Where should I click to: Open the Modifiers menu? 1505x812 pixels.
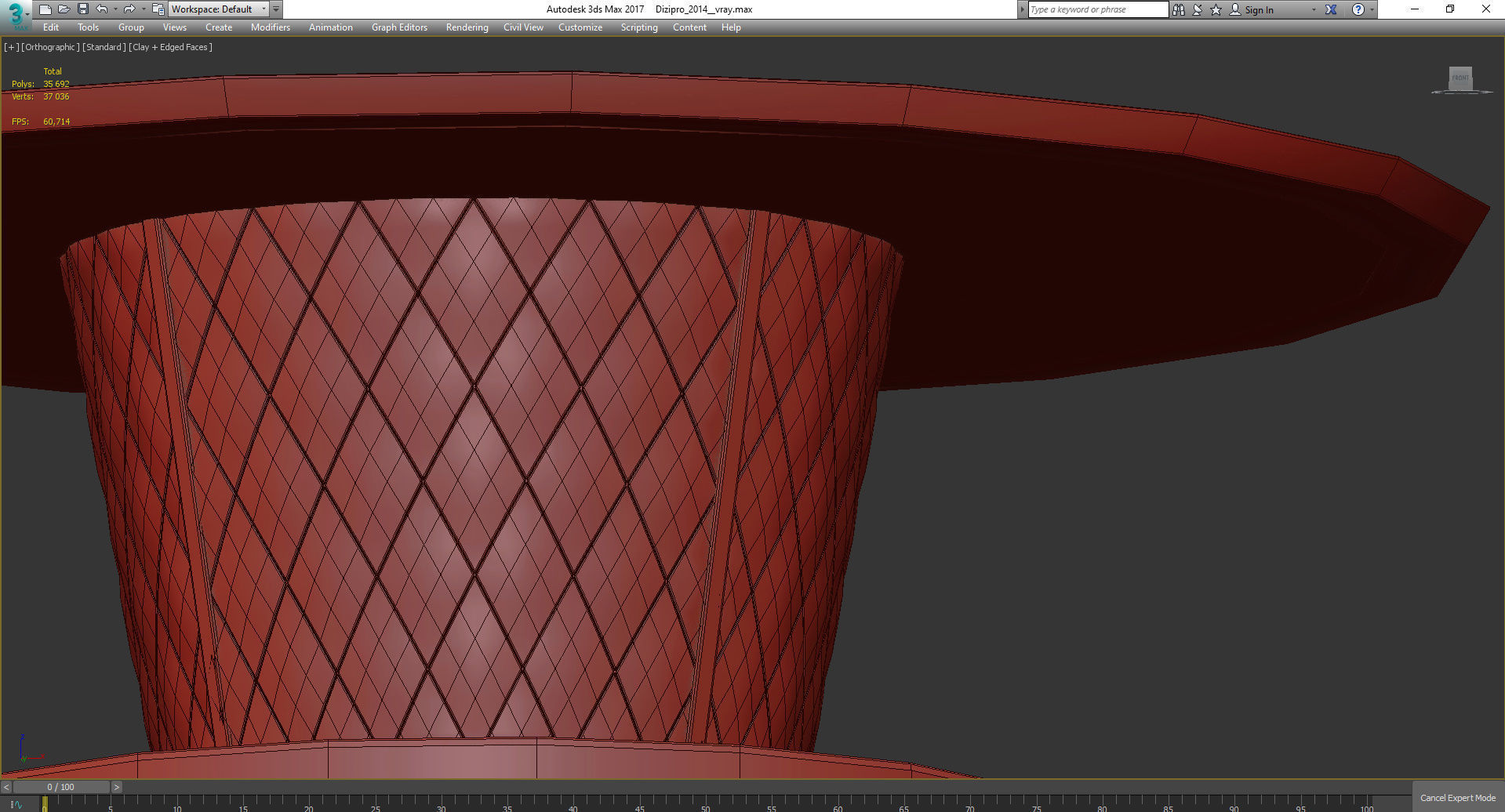271,27
